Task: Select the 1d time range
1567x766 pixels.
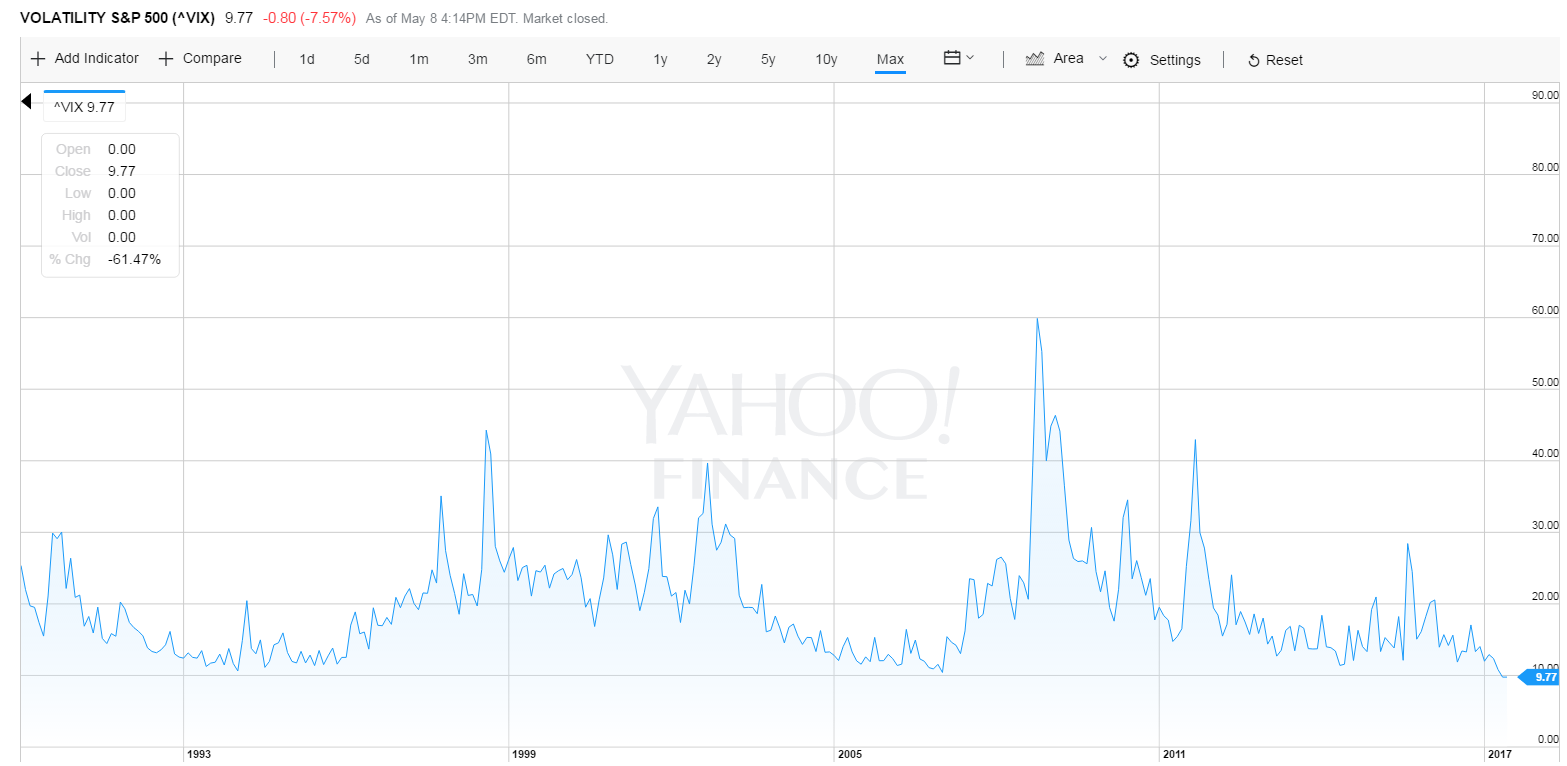Action: click(307, 59)
